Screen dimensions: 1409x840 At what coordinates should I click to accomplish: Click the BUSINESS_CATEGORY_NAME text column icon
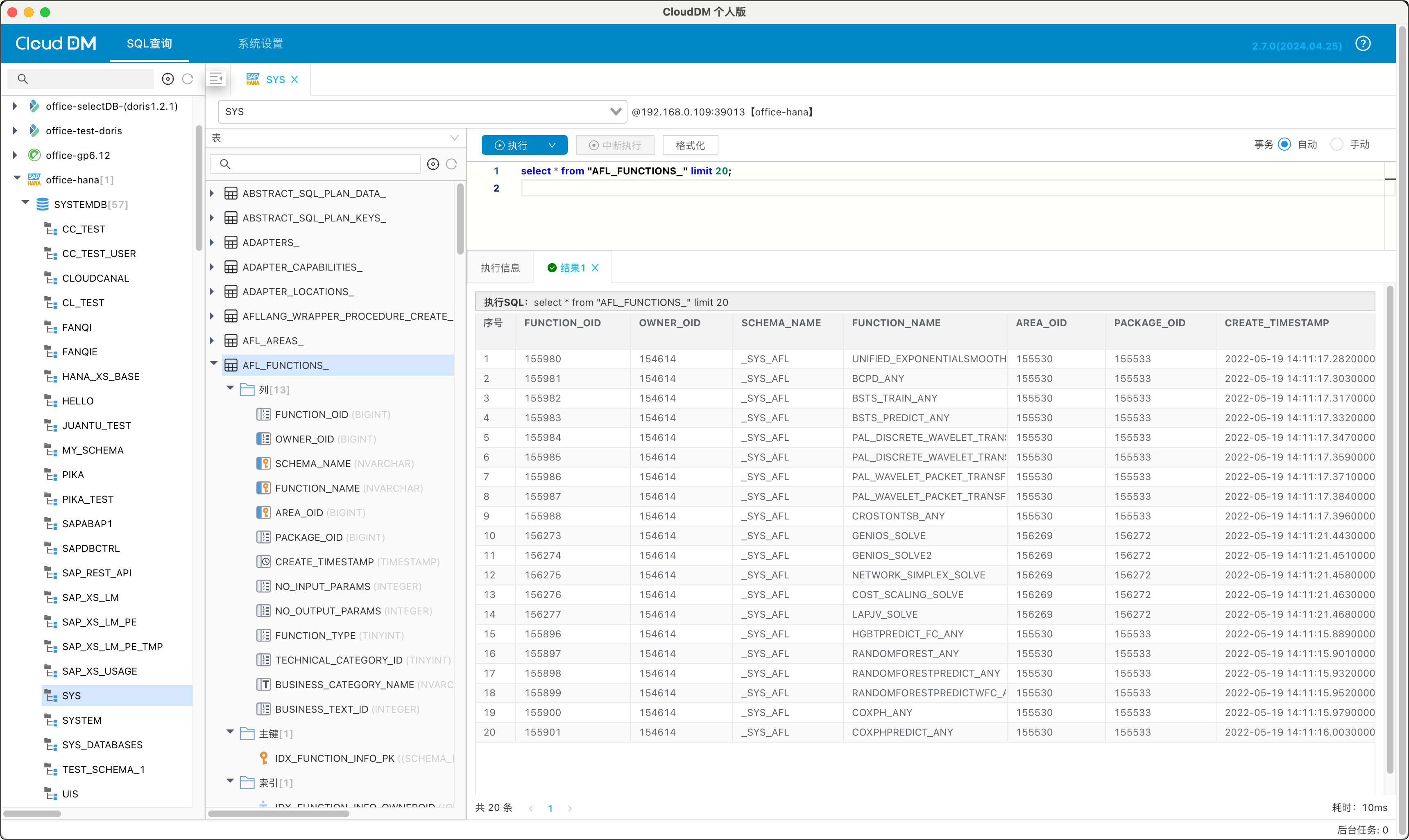[263, 685]
